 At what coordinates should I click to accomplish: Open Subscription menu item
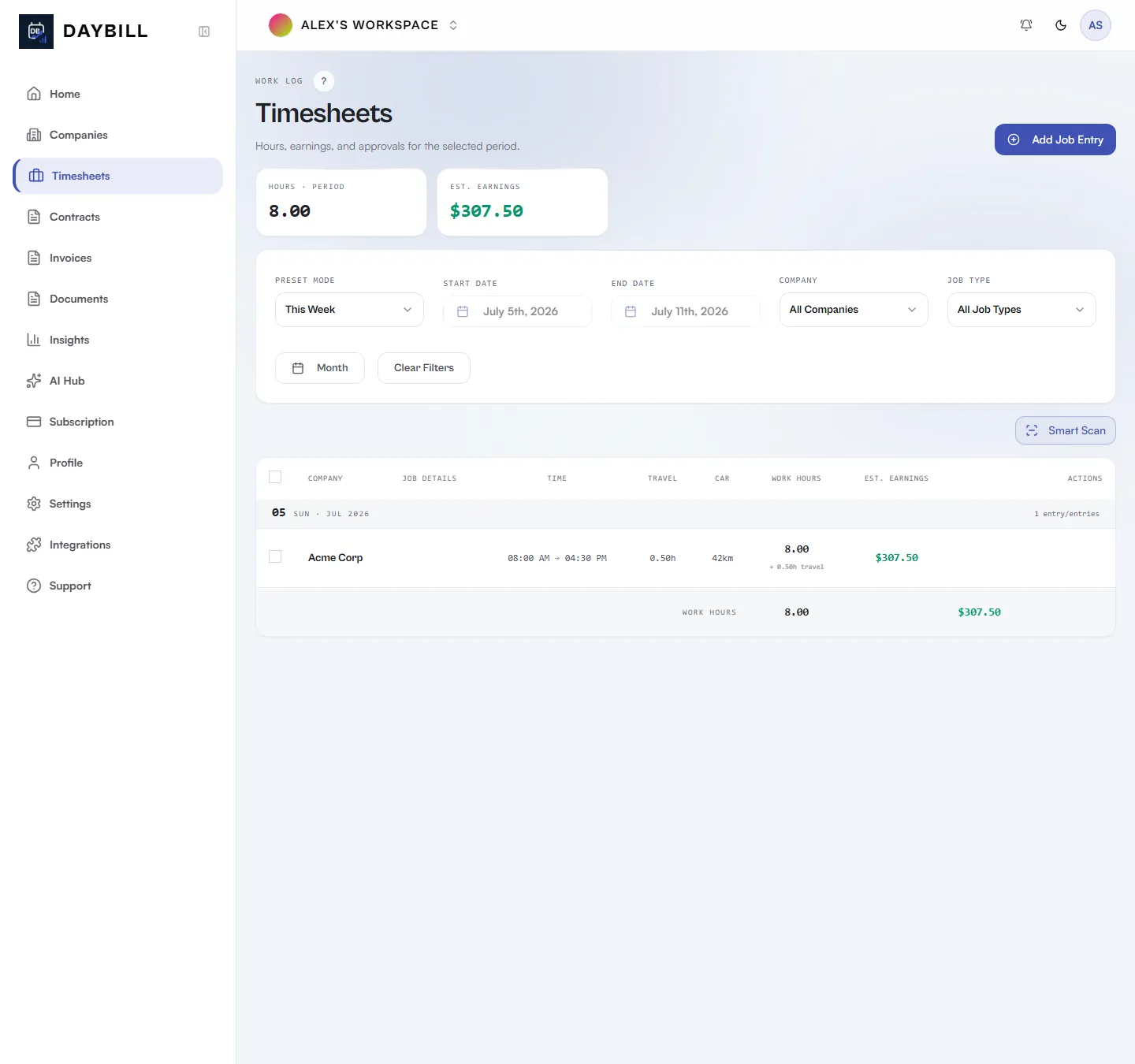click(118, 422)
